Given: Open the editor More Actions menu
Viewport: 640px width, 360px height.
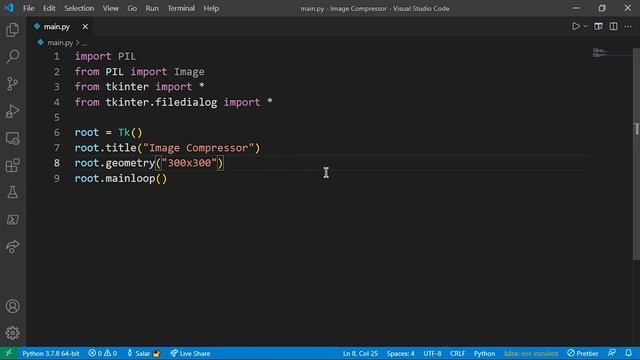Looking at the screenshot, I should coord(628,27).
